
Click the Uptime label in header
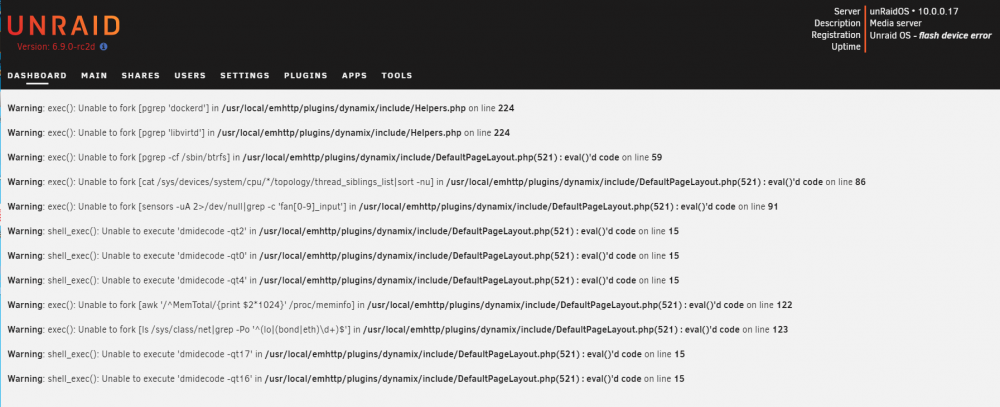click(846, 47)
